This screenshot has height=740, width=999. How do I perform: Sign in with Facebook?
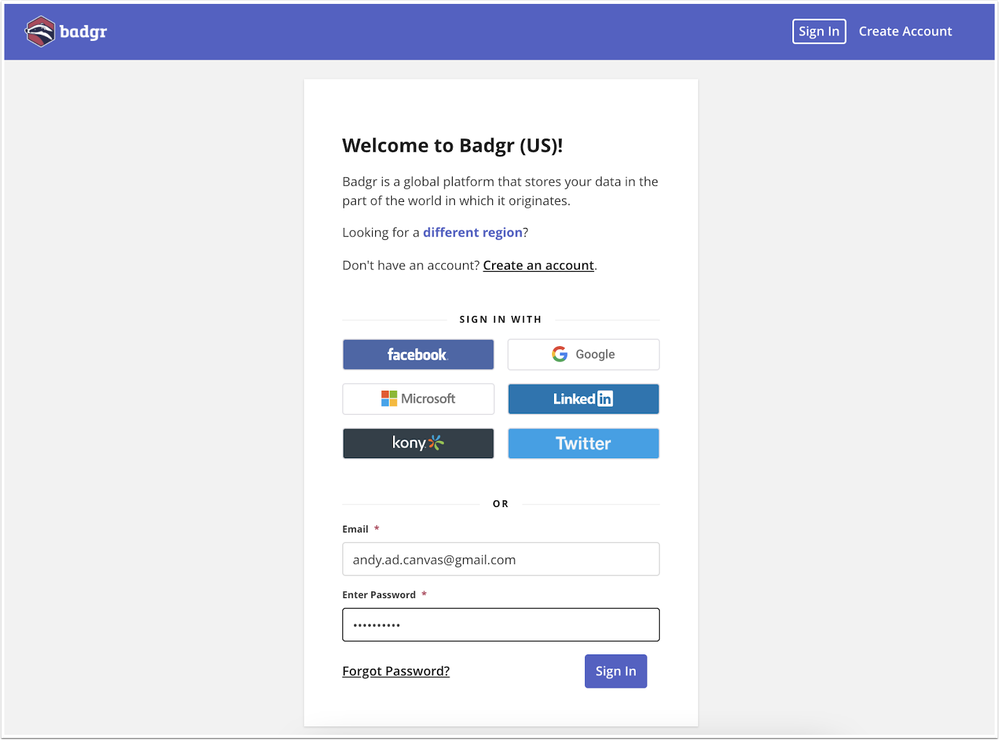click(x=418, y=354)
